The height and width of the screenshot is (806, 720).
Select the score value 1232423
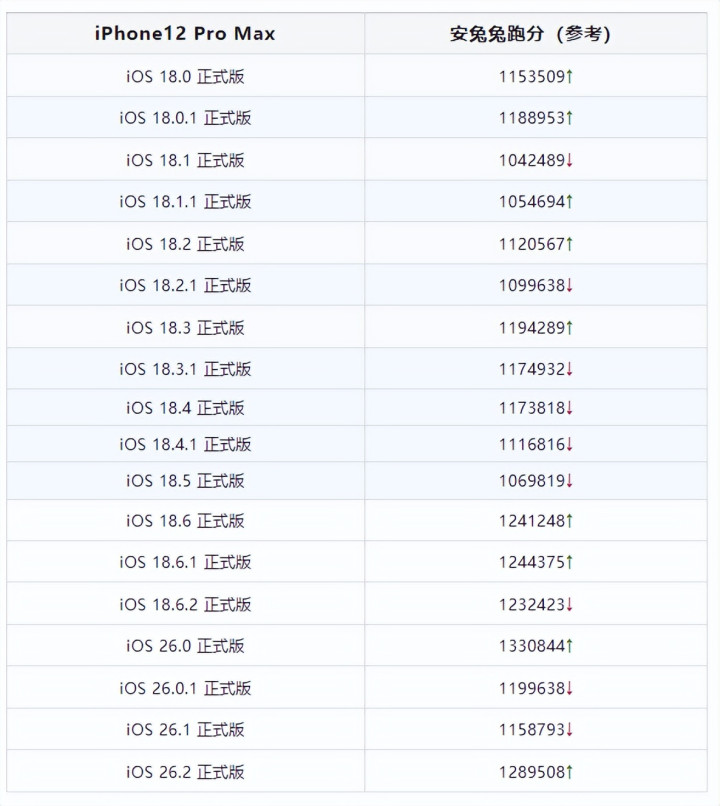[531, 604]
